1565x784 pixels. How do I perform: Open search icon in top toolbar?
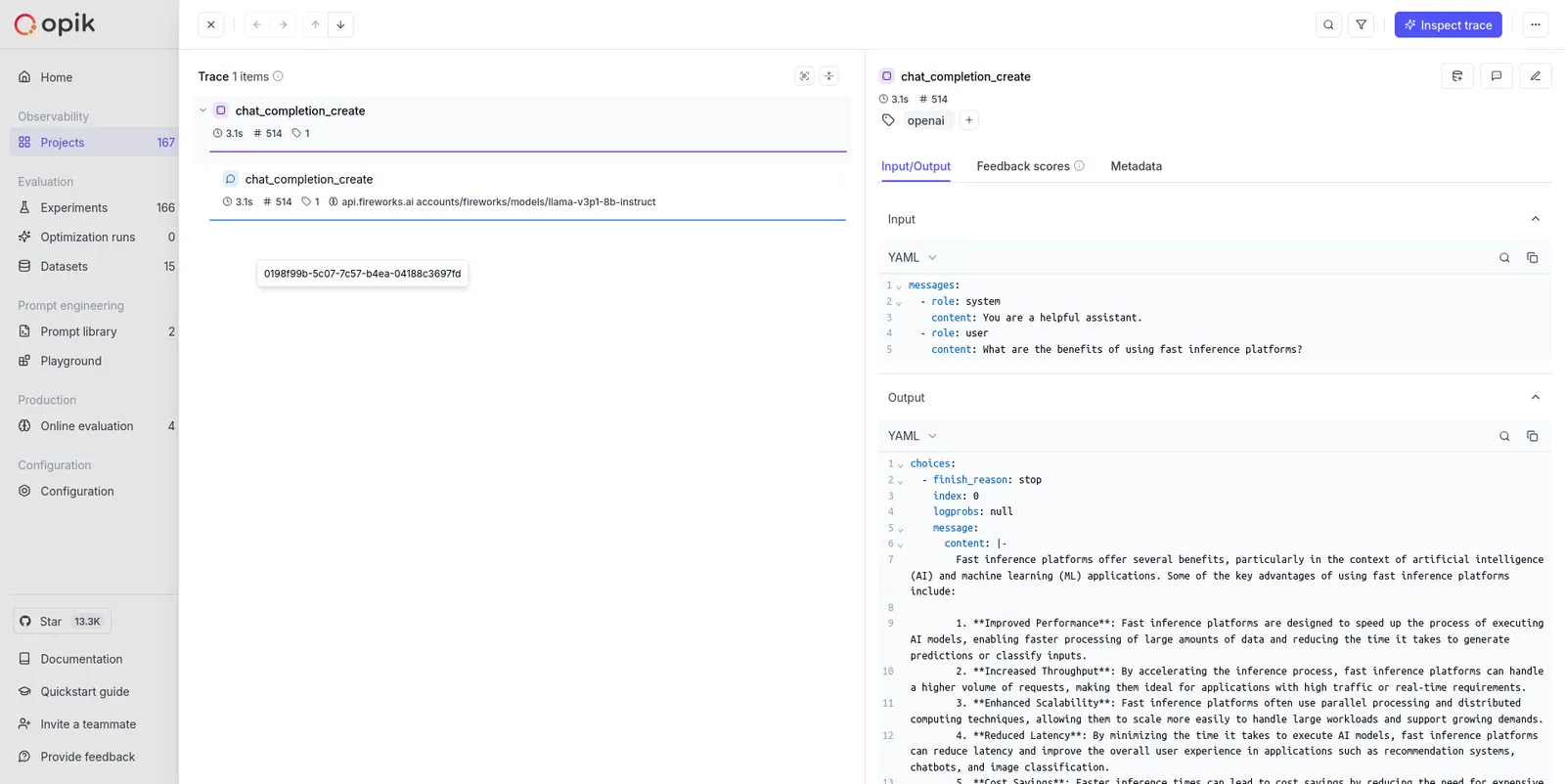pyautogui.click(x=1328, y=24)
